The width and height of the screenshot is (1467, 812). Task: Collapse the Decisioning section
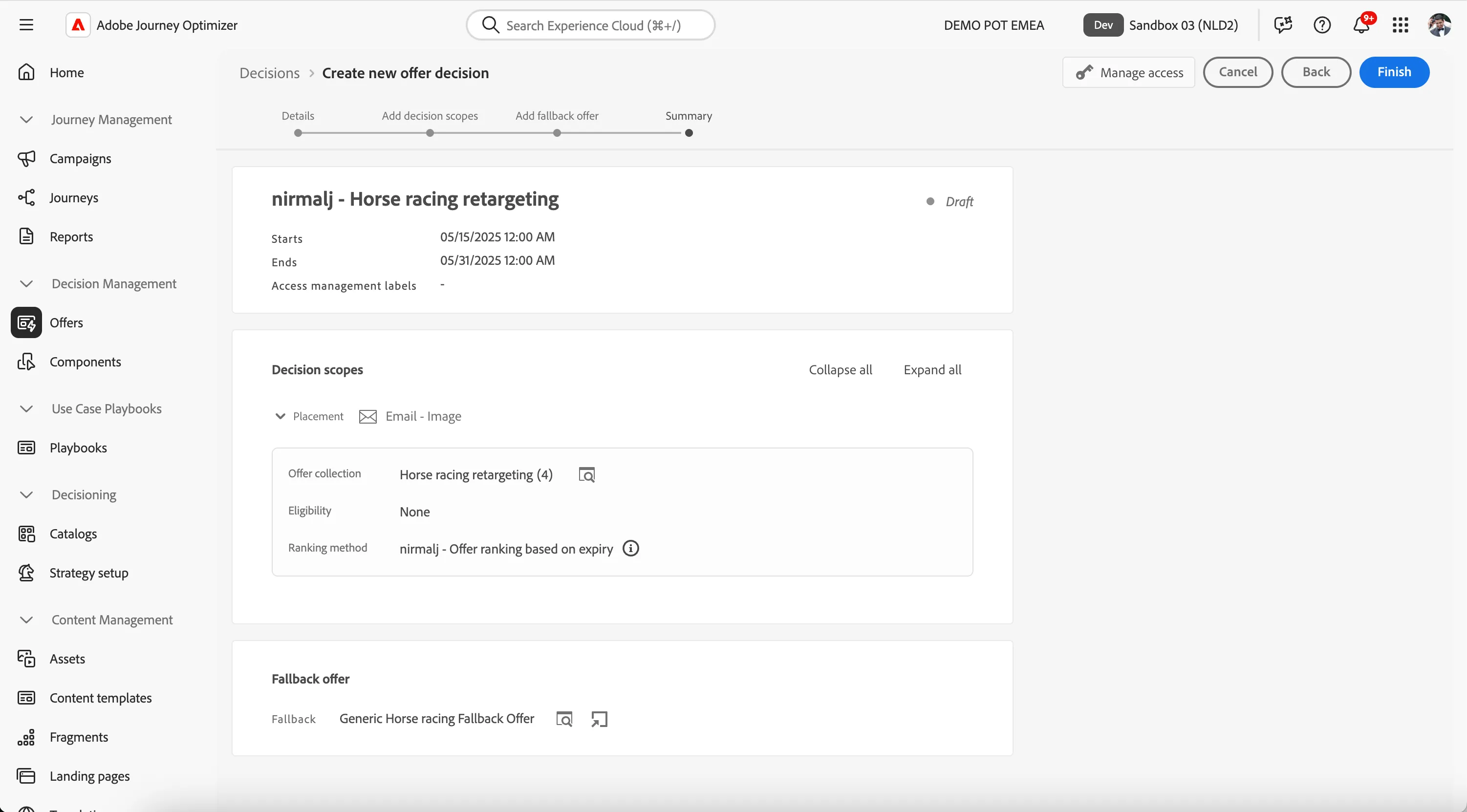(x=26, y=495)
